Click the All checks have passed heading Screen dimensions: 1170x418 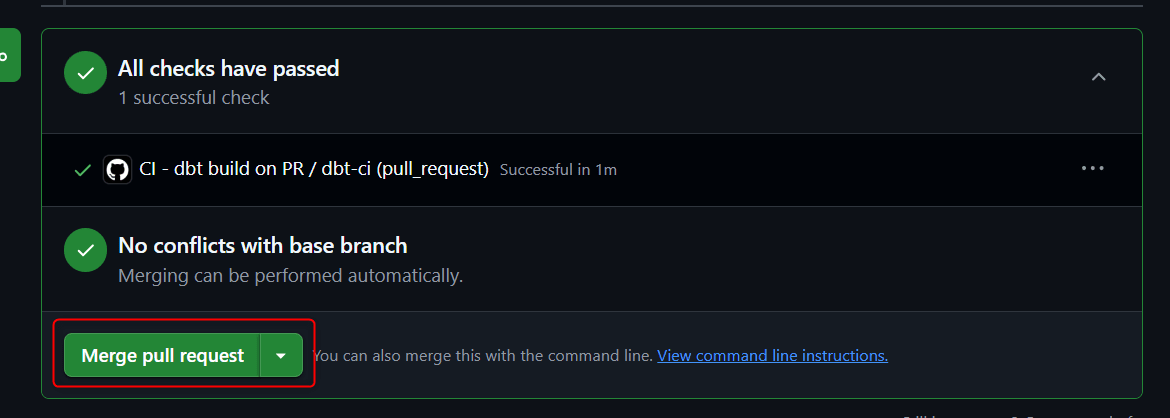[228, 69]
